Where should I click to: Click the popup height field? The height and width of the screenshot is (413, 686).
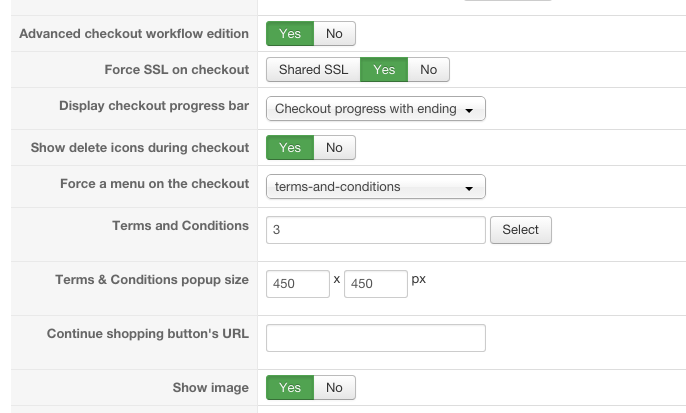click(x=375, y=284)
